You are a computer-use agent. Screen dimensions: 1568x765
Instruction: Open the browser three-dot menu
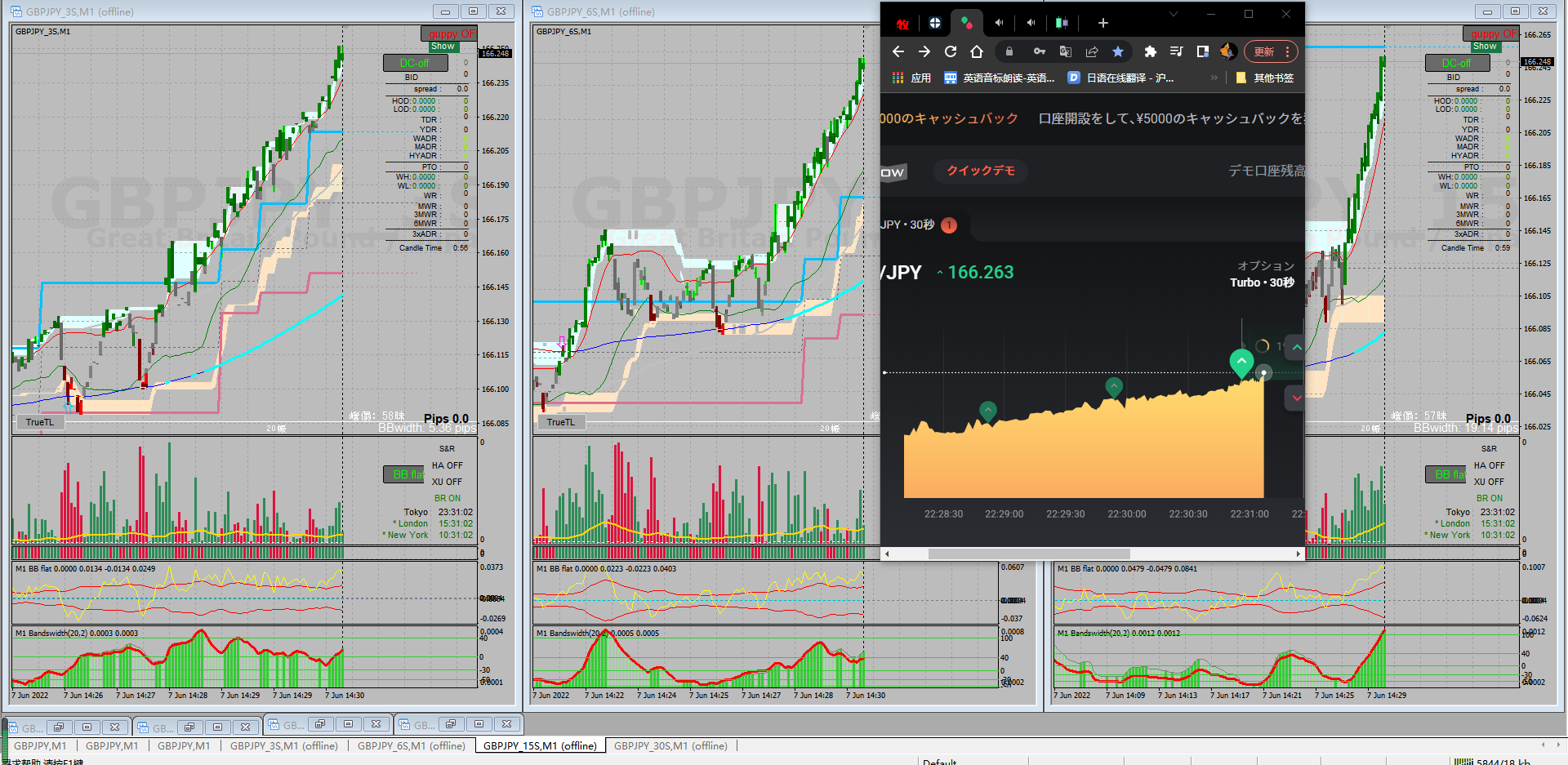[x=1288, y=51]
